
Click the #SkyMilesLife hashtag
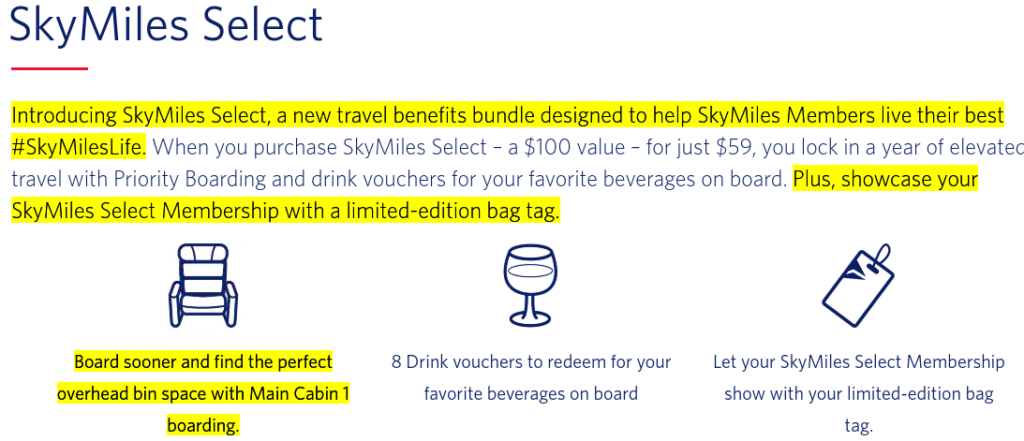[79, 147]
